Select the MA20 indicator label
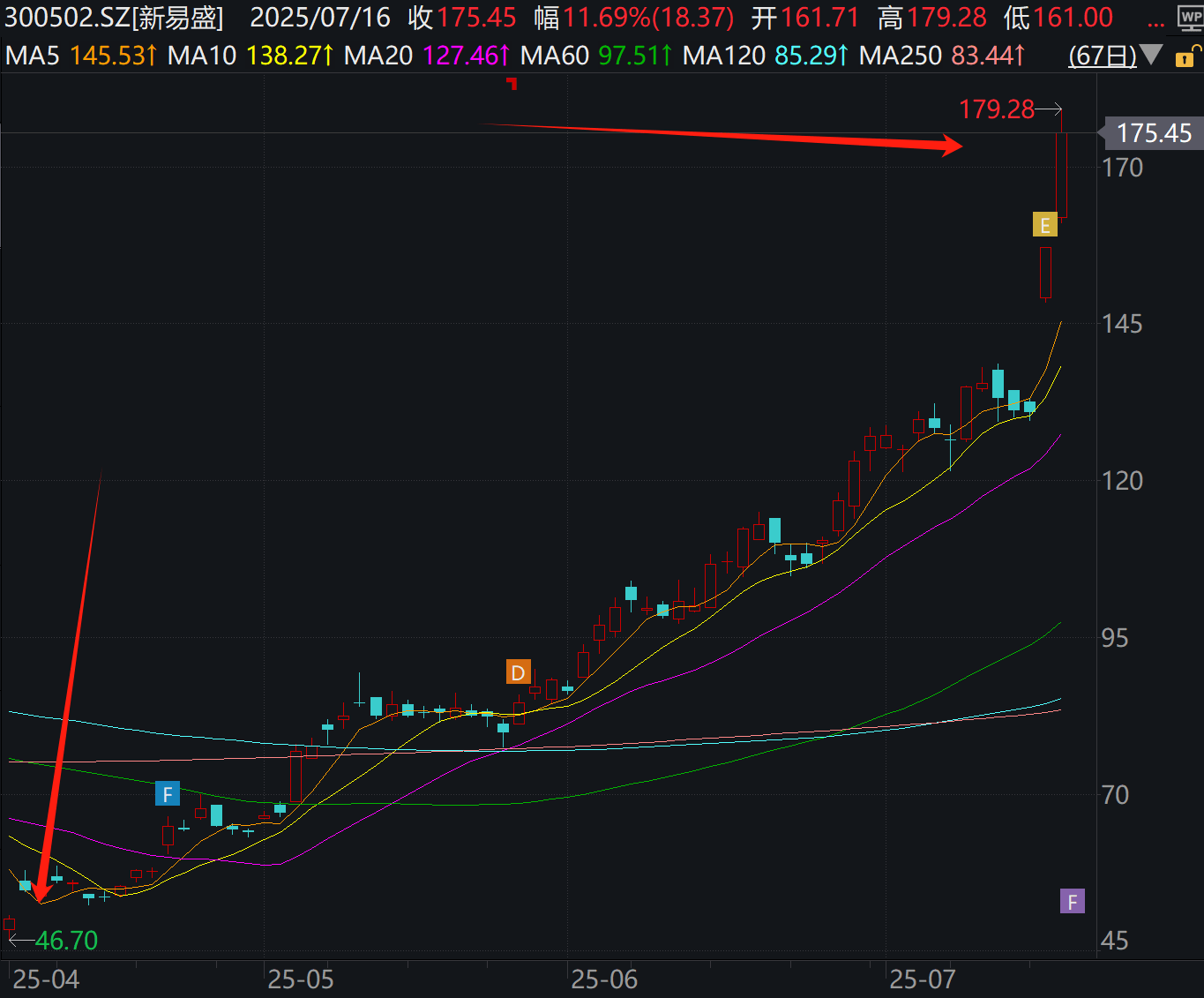This screenshot has width=1204, height=998. pyautogui.click(x=378, y=56)
